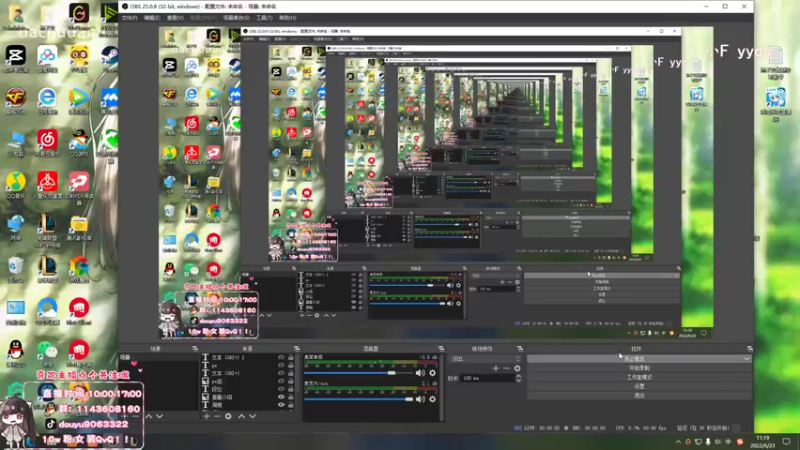The height and width of the screenshot is (450, 800).
Task: Open the 场景集合(S) menu
Action: coord(236,18)
